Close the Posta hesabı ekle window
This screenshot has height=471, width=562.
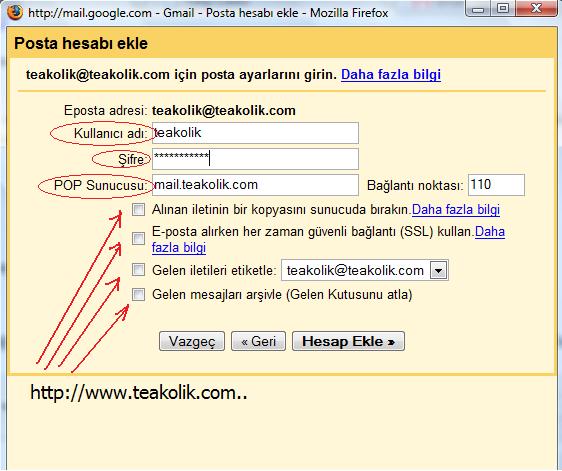536,9
